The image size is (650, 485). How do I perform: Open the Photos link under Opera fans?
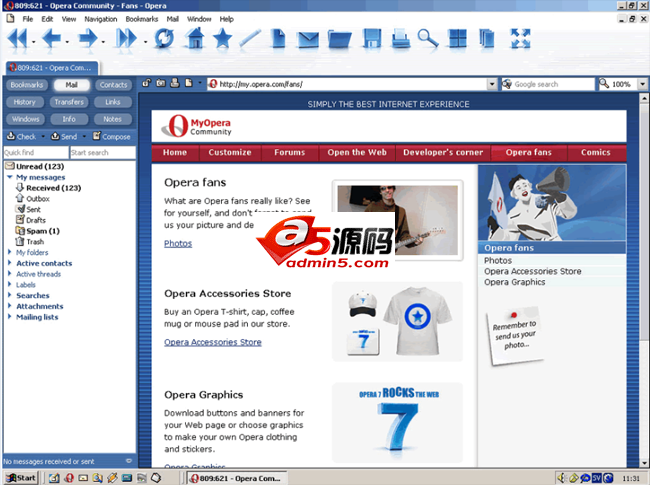tap(178, 243)
